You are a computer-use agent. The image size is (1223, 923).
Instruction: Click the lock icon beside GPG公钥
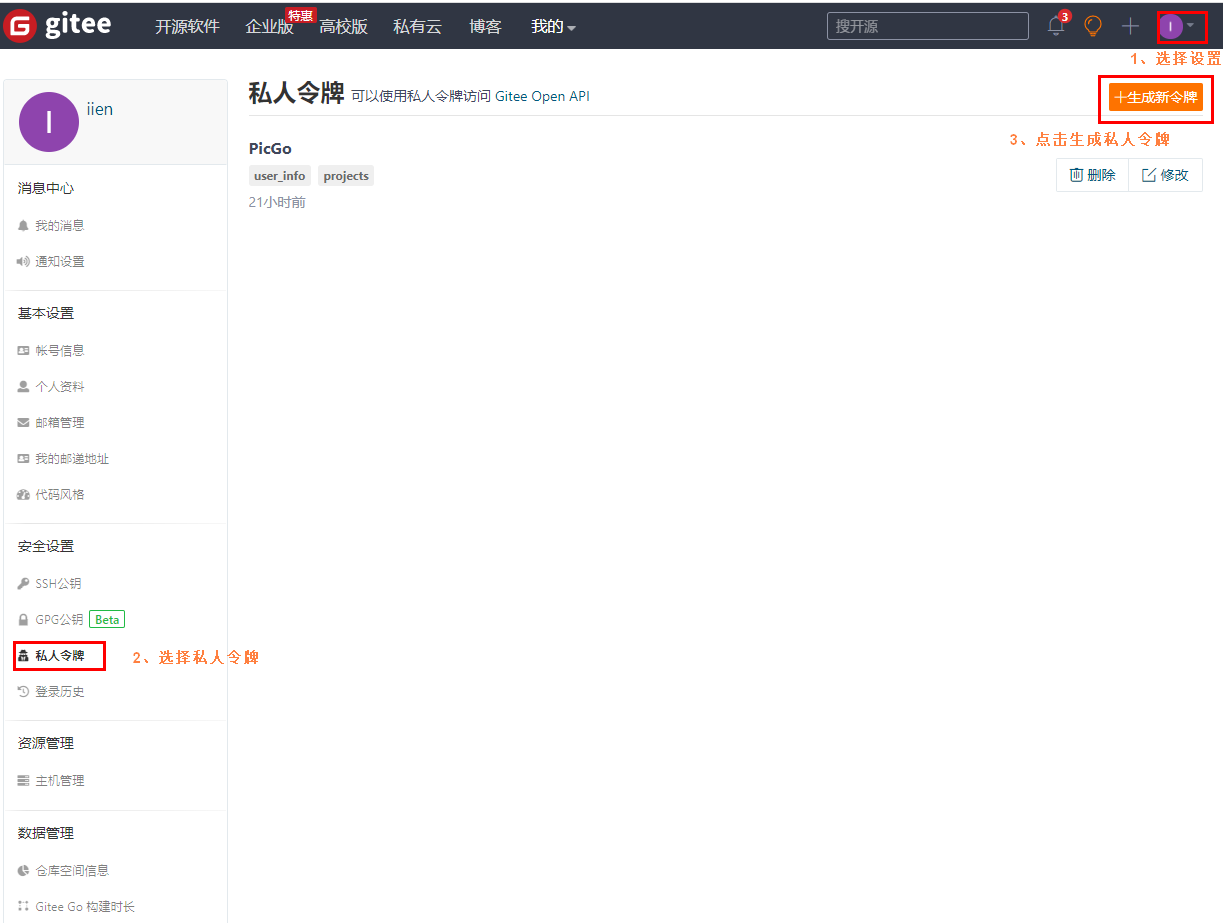(23, 620)
